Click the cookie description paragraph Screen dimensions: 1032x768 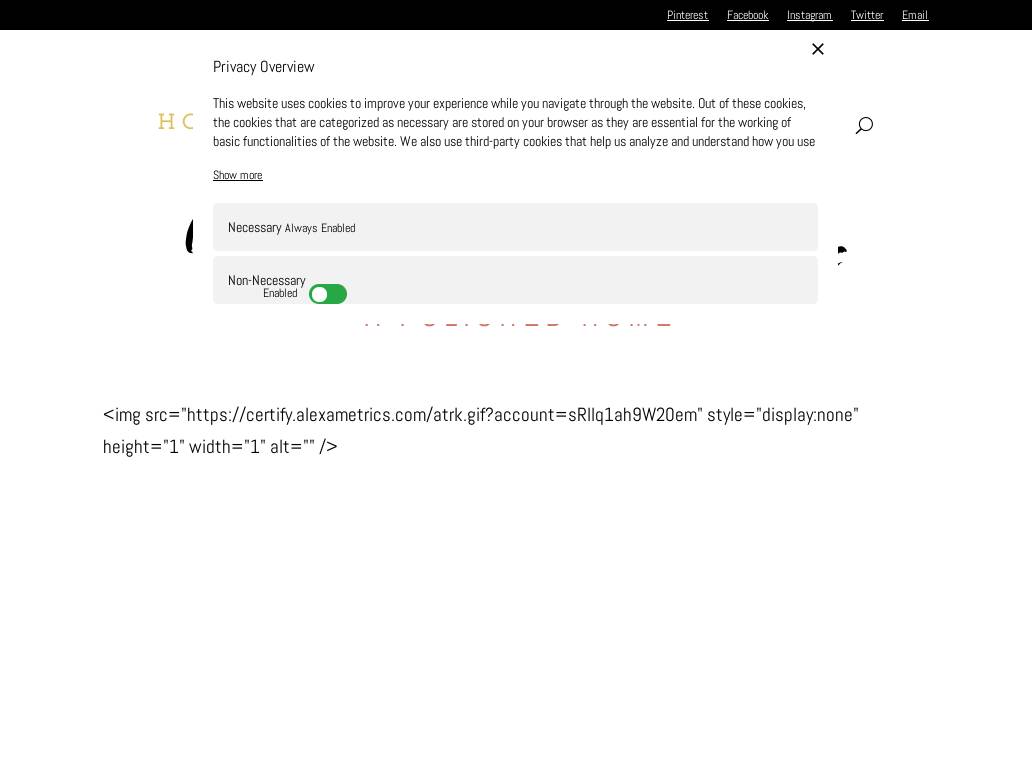514,122
